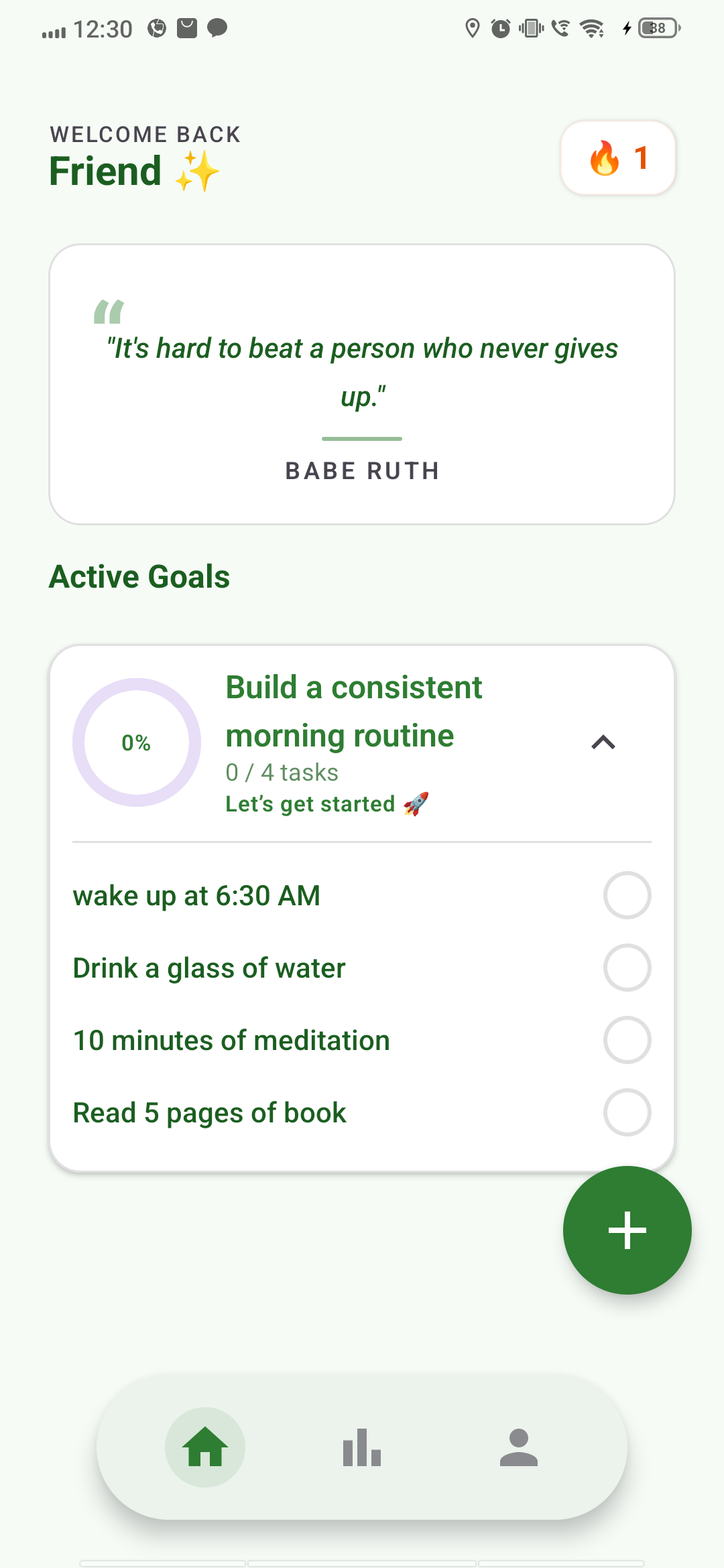Viewport: 724px width, 1568px height.
Task: Collapse the morning routine goal chevron
Action: [603, 742]
